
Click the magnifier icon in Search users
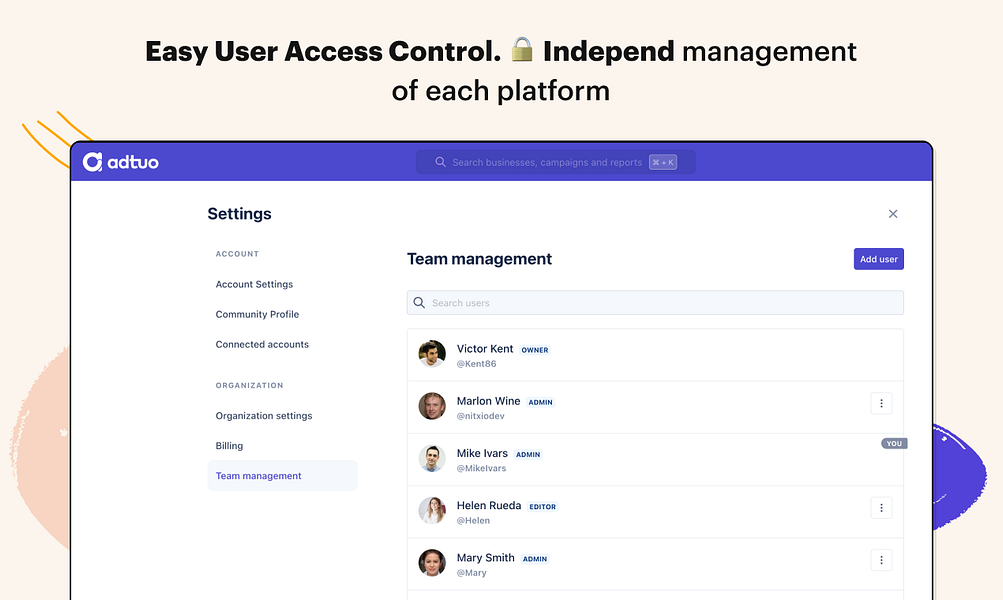419,303
